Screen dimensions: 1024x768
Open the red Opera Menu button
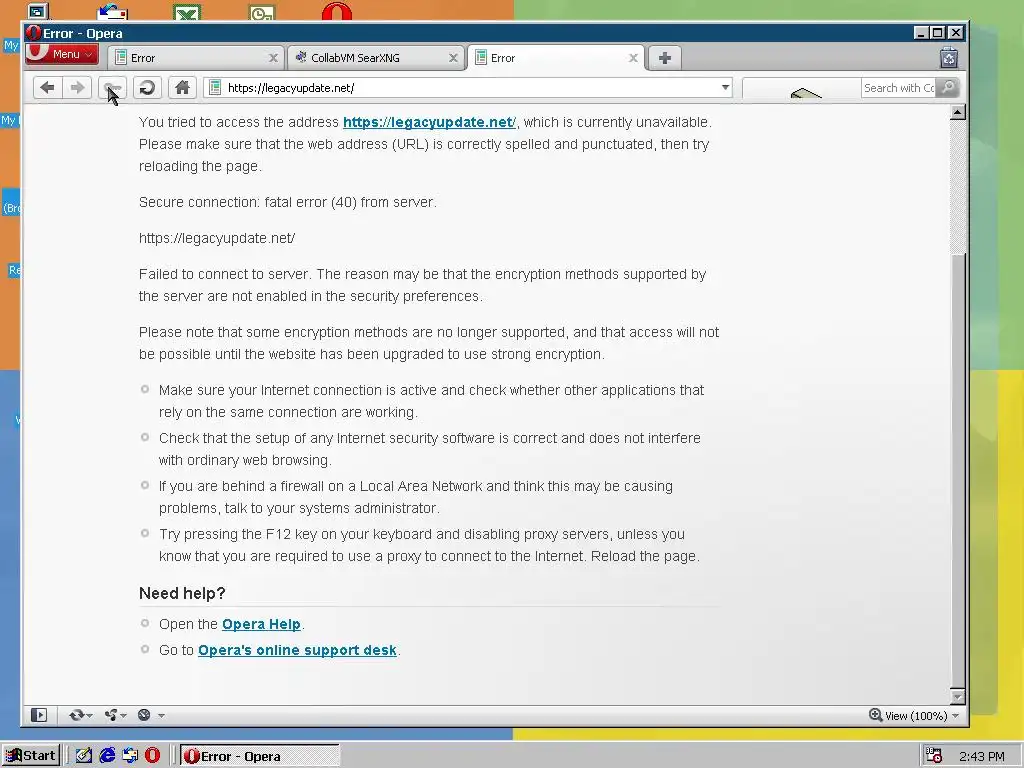pyautogui.click(x=61, y=54)
